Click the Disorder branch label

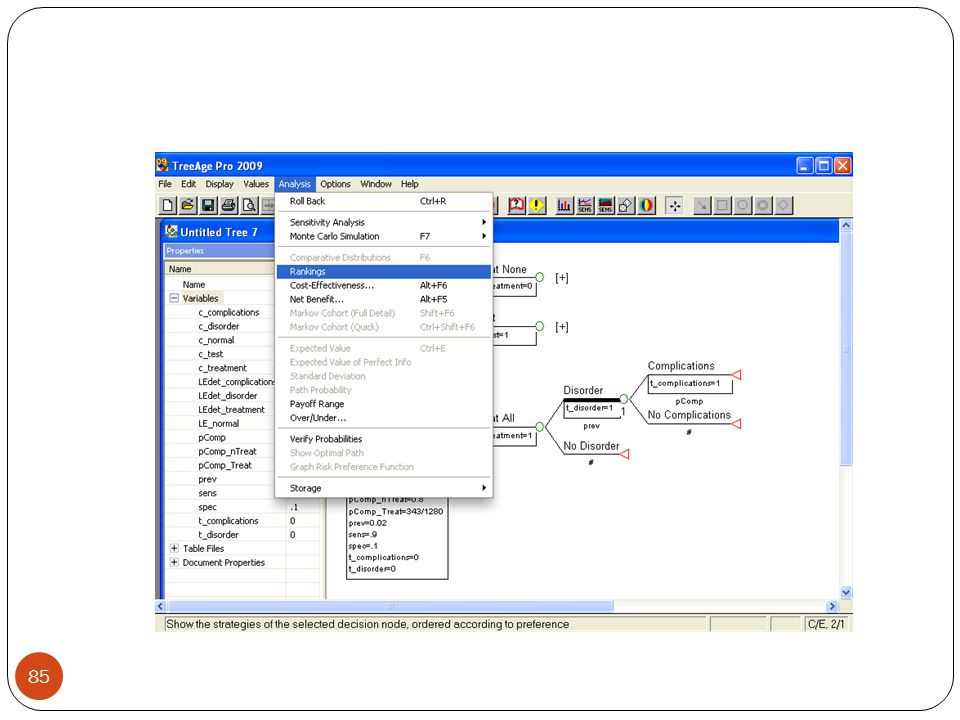[x=583, y=390]
